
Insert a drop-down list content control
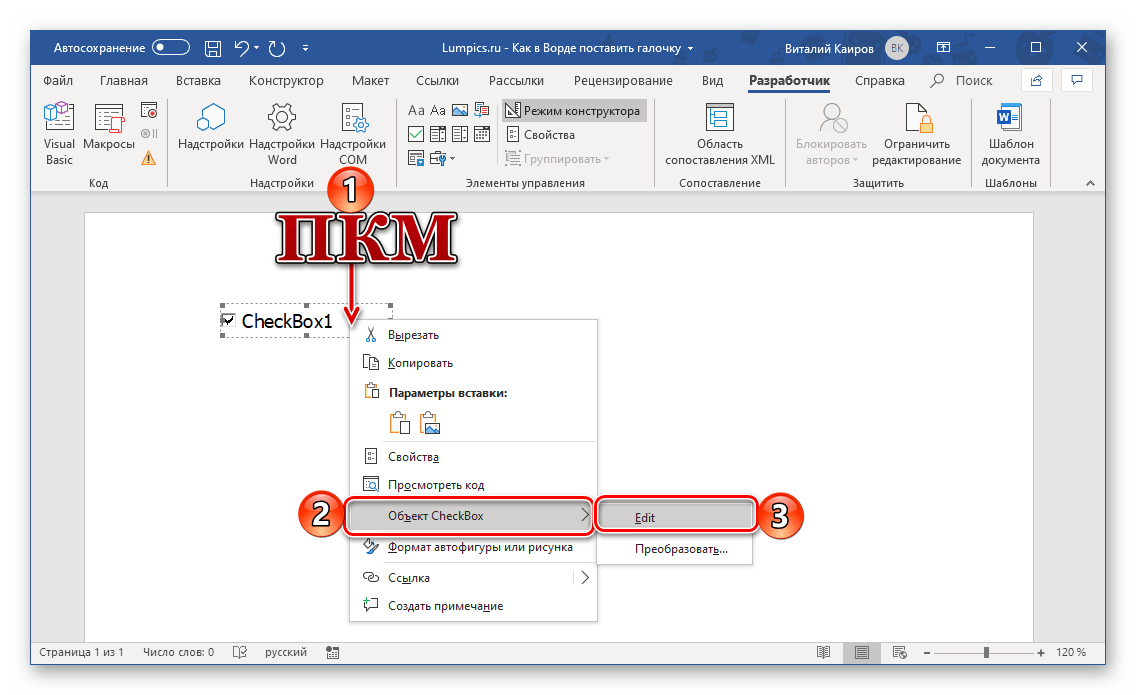[x=459, y=134]
